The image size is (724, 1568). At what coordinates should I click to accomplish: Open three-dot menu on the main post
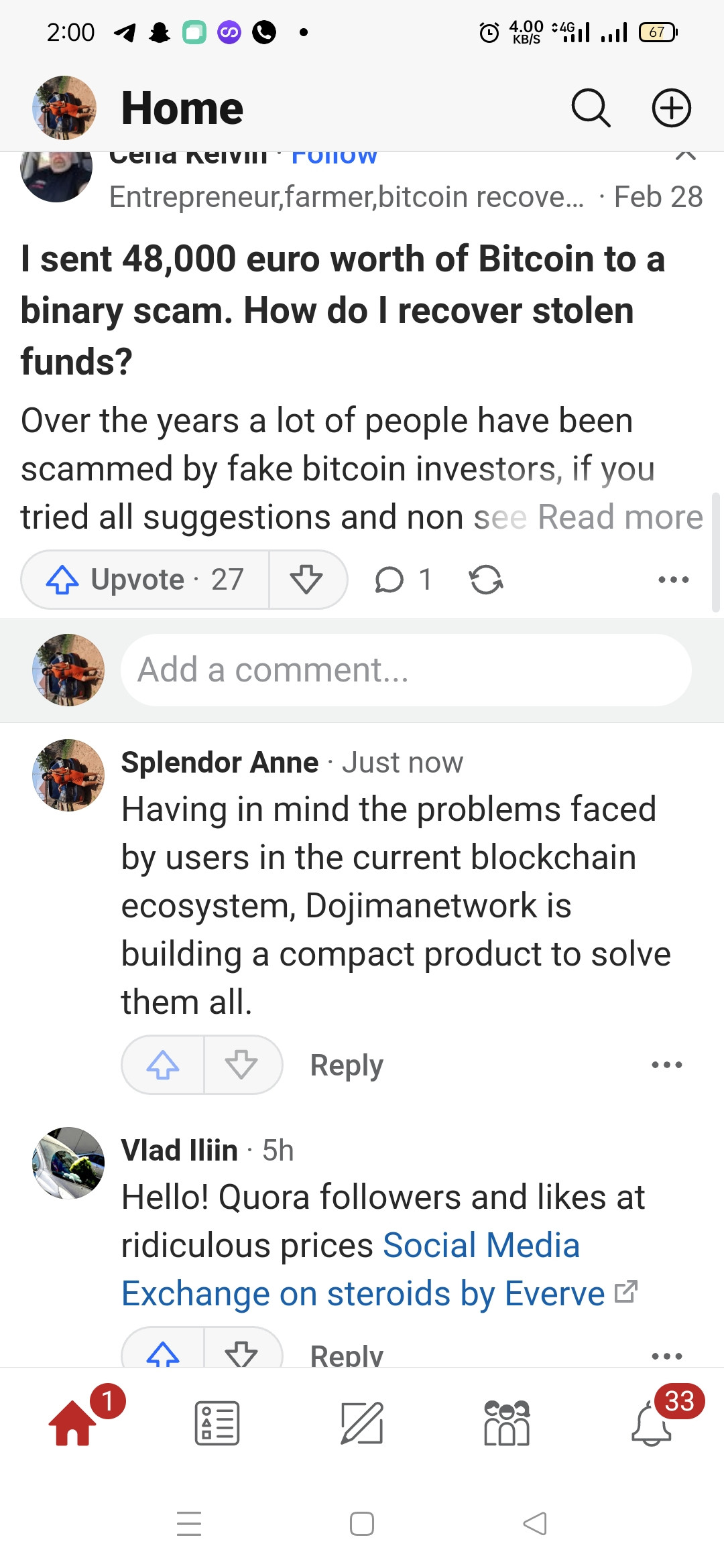point(674,580)
